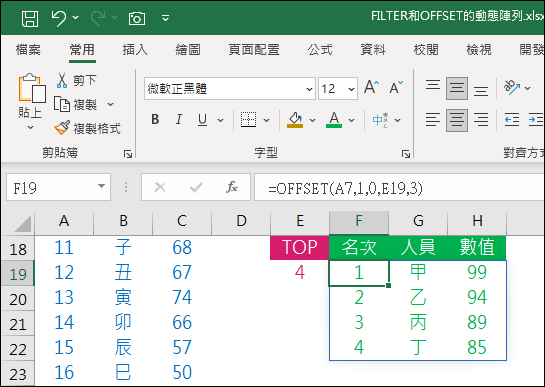Click the pink TOP header cell
Image resolution: width=545 pixels, height=387 pixels.
[x=299, y=248]
